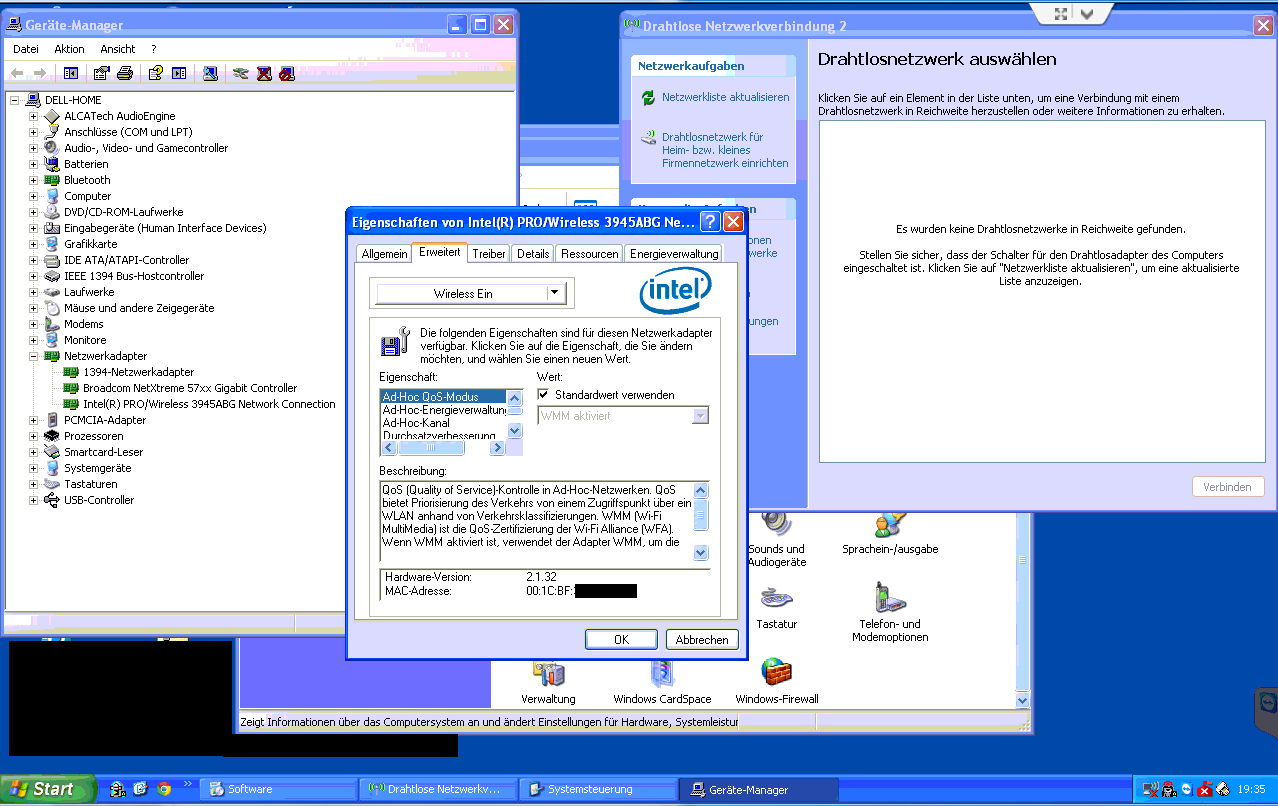Viewport: 1278px width, 806px height.
Task: Open the help question mark toolbar icon
Action: [155, 73]
